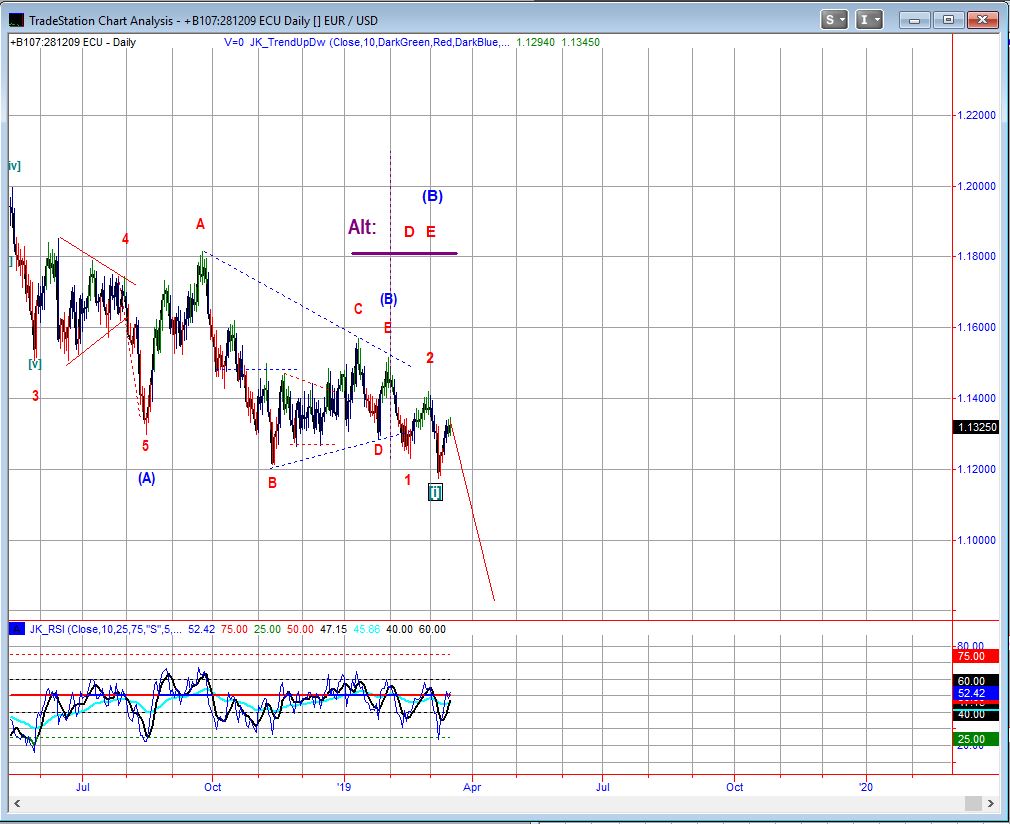The image size is (1010, 824).
Task: Select the blue '(A)' wave label
Action: [x=146, y=478]
